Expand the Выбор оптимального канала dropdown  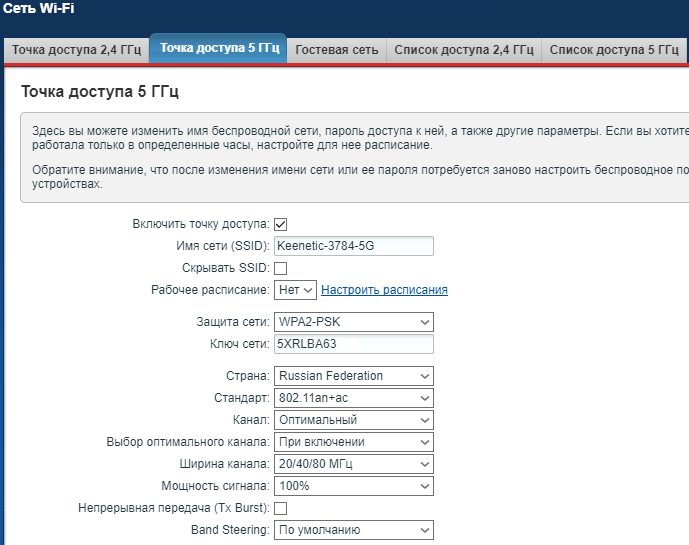pos(353,442)
